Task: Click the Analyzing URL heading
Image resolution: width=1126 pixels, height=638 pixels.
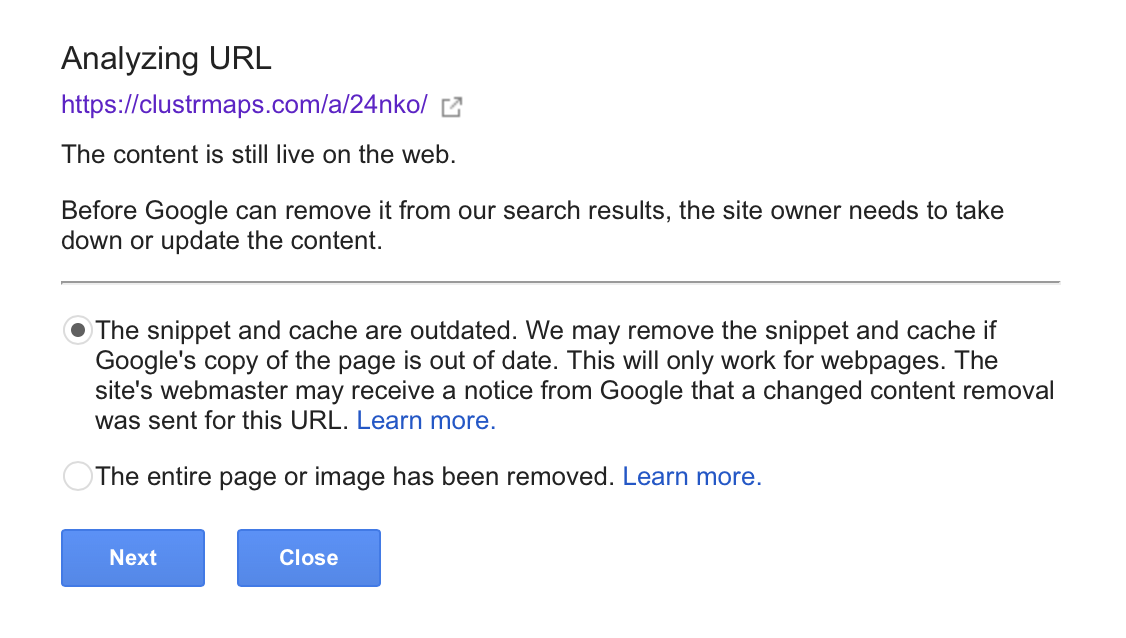Action: coord(166,58)
